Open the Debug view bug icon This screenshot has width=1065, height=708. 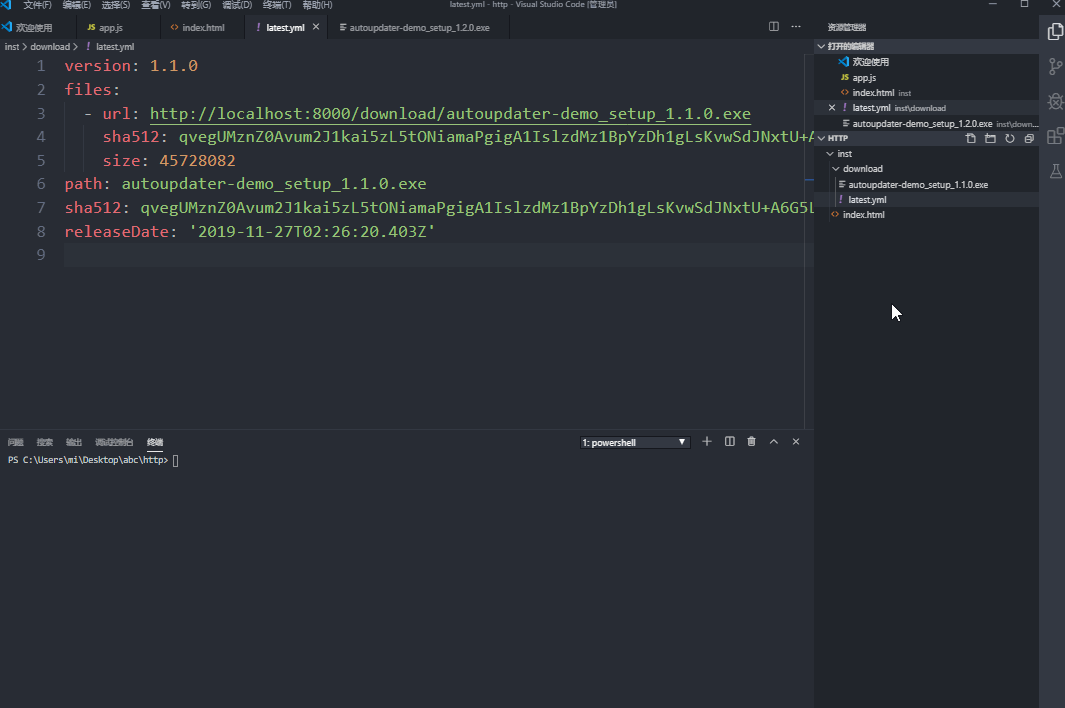click(x=1055, y=101)
